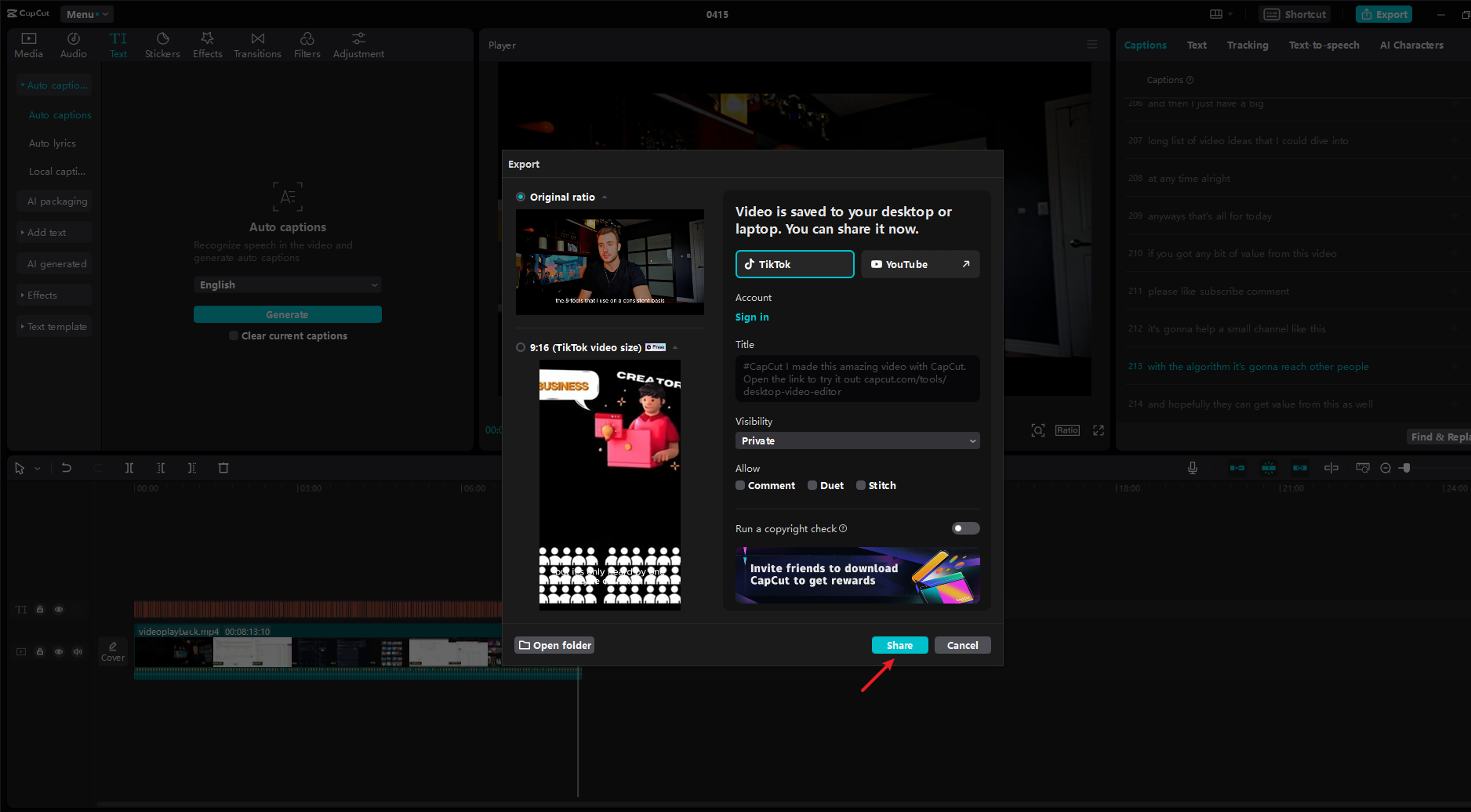Expand the Text template section

click(54, 326)
